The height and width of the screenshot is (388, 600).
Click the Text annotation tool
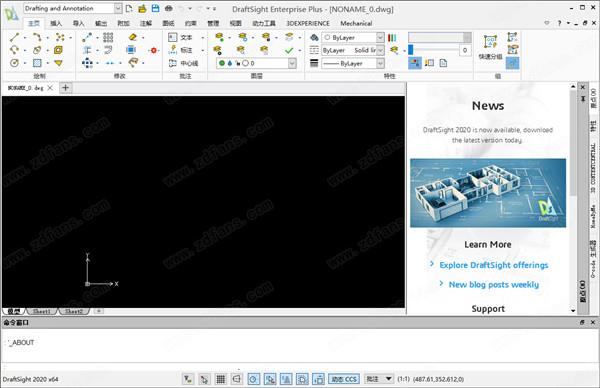(181, 37)
